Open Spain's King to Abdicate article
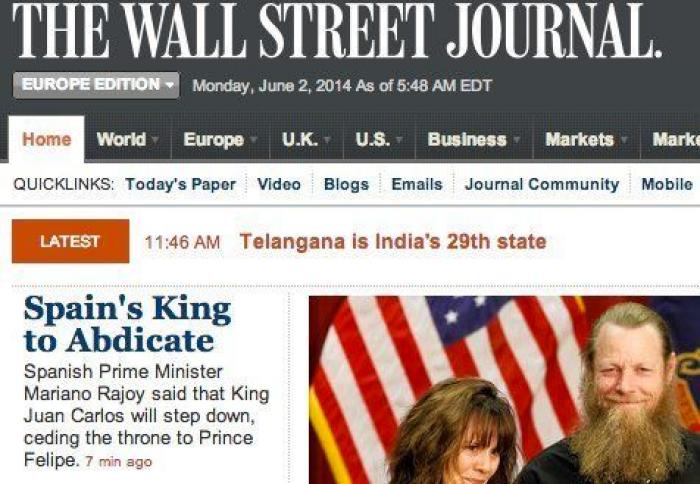The height and width of the screenshot is (484, 700). coord(128,324)
